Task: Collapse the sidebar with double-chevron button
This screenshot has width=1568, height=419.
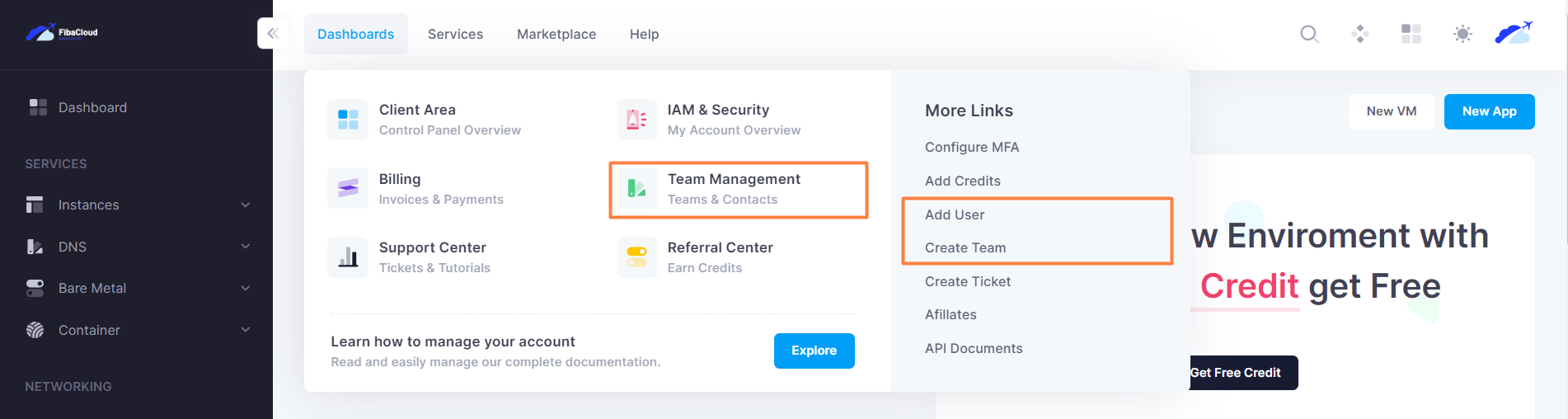Action: click(273, 33)
